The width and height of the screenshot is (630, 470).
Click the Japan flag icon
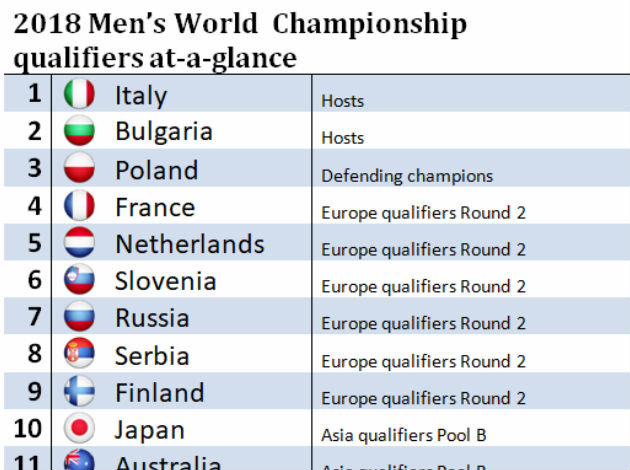pos(79,430)
